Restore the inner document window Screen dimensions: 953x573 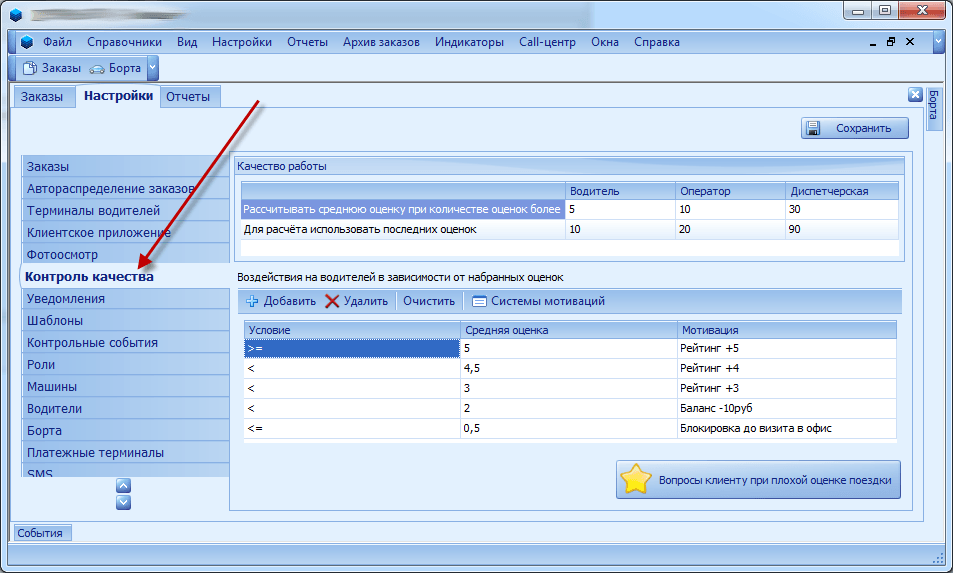pos(891,42)
